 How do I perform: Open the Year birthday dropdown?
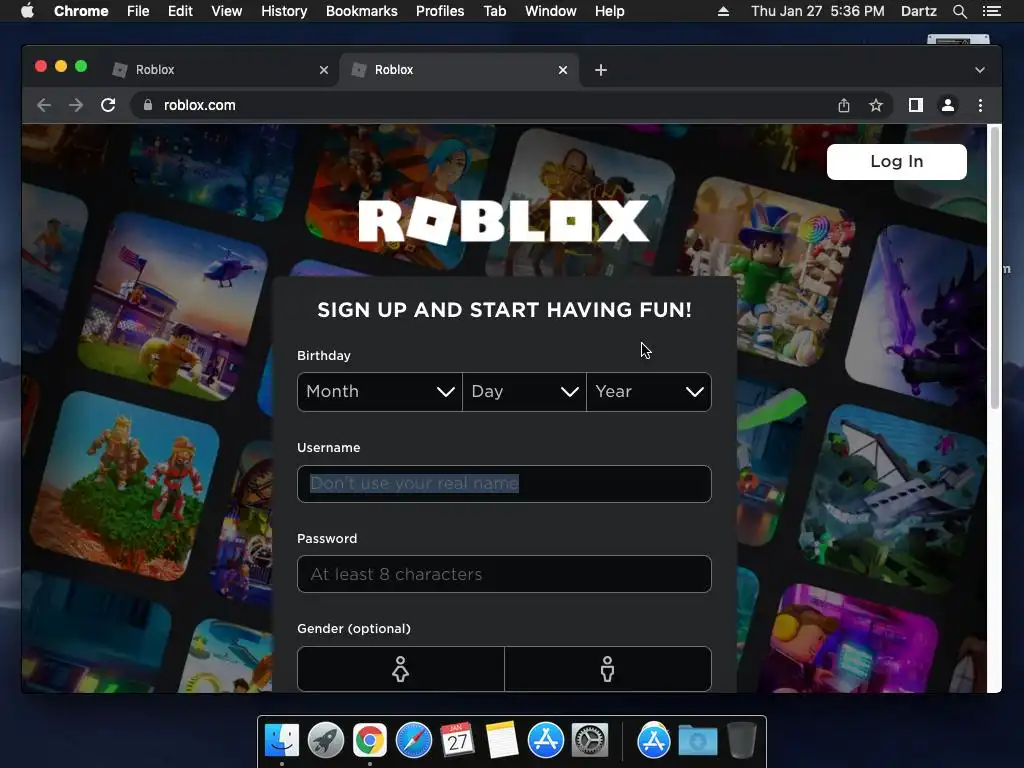648,392
